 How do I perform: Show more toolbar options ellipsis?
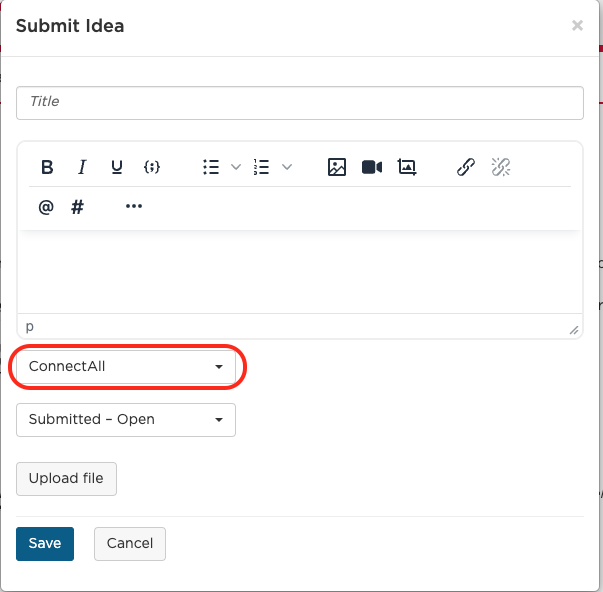tap(134, 207)
